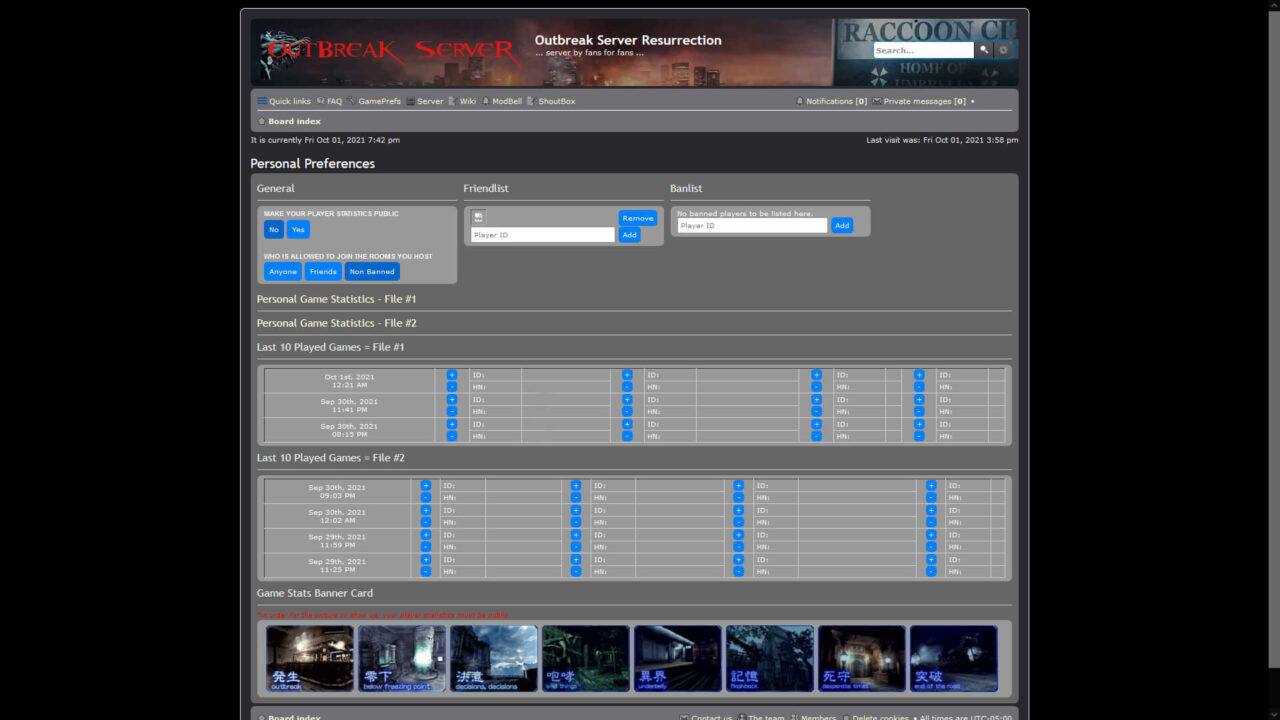Click the friendlist save icon

pos(479,217)
